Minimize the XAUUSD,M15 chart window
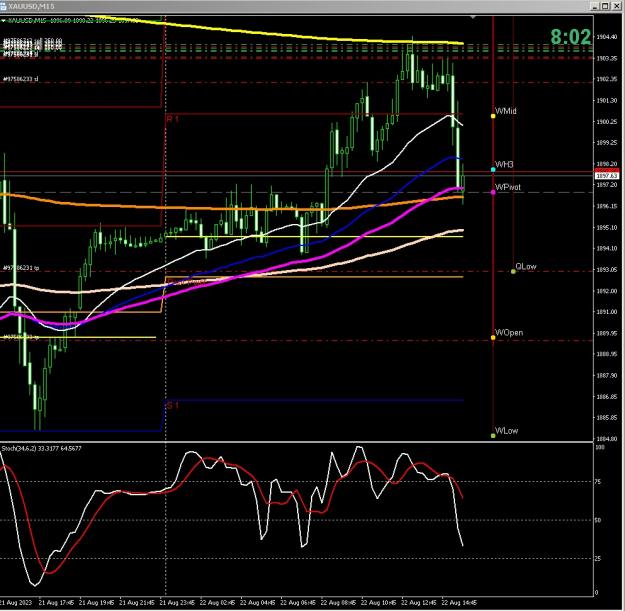 coord(595,6)
